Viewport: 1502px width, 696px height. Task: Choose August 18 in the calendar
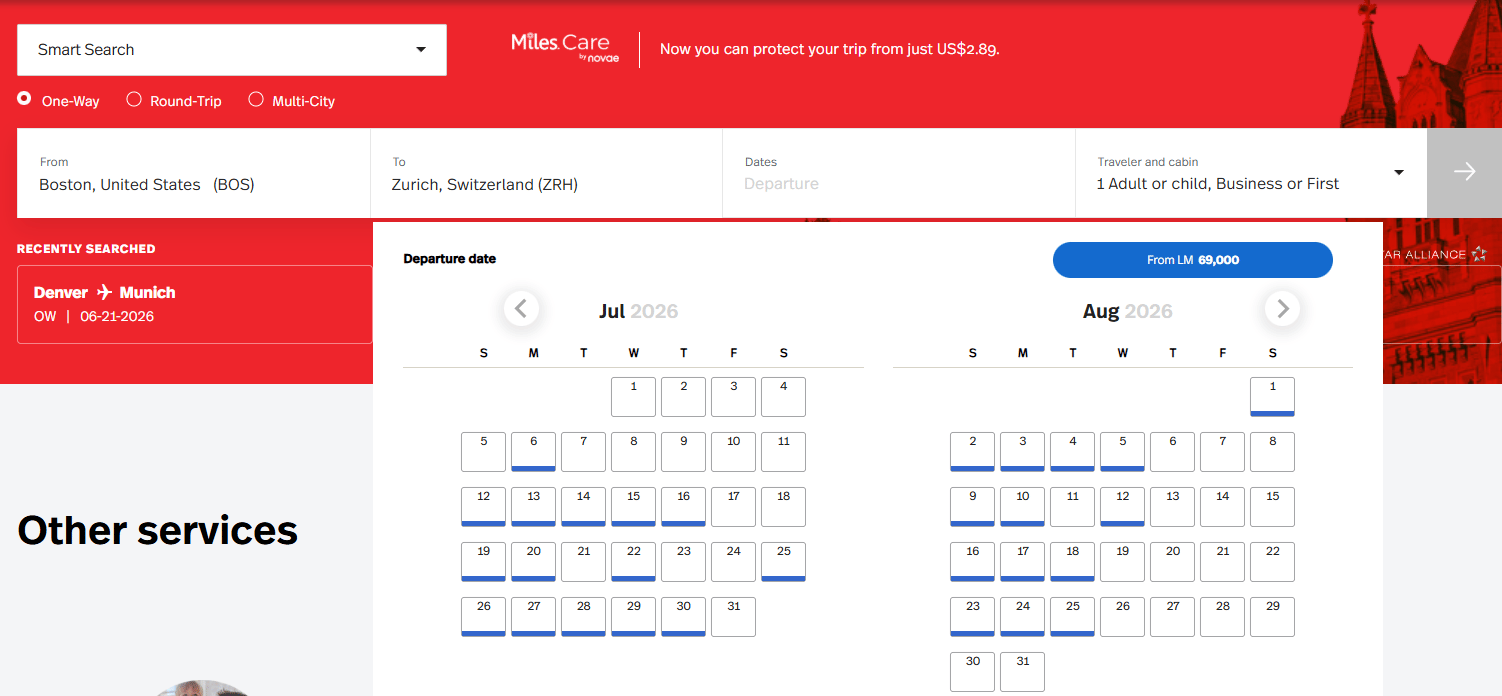click(x=1072, y=562)
